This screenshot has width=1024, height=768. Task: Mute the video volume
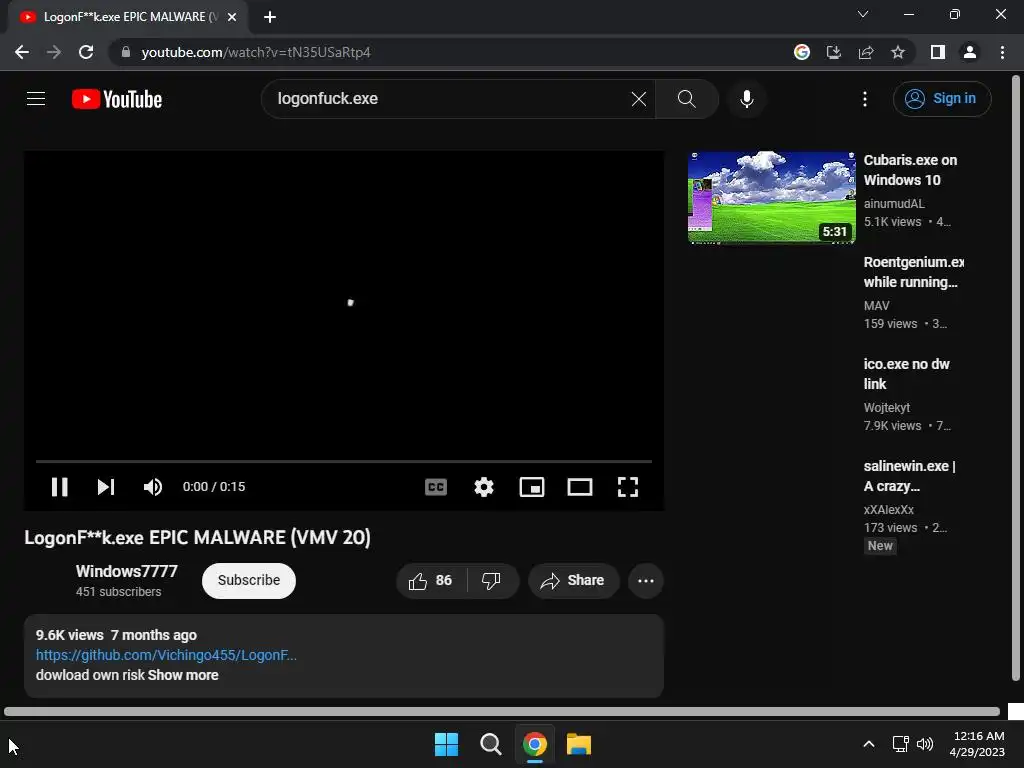pyautogui.click(x=153, y=487)
